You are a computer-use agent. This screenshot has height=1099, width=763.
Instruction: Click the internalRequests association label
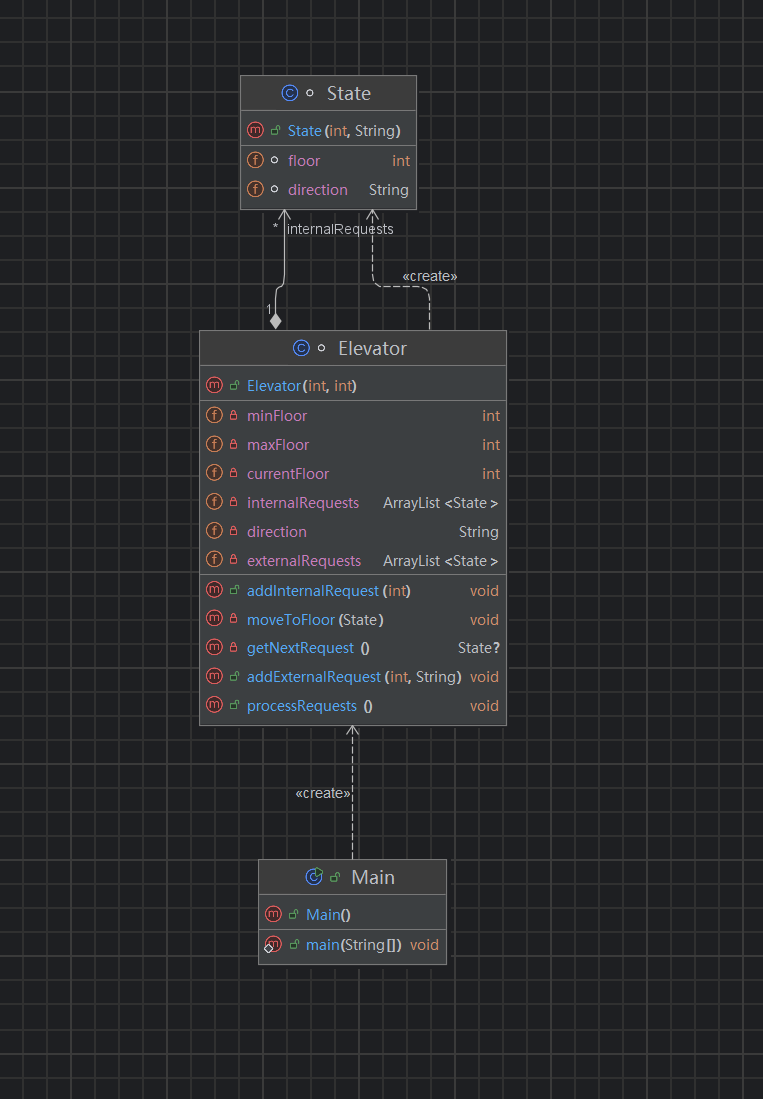(x=340, y=229)
